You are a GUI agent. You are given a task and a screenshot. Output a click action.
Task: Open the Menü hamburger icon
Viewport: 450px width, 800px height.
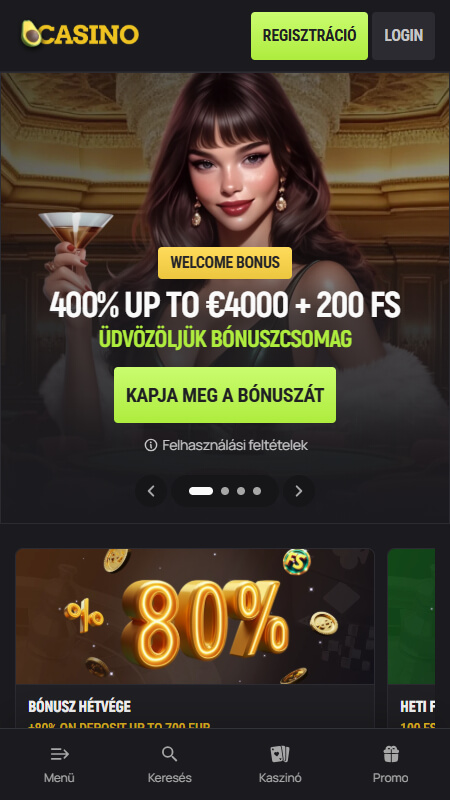coord(59,754)
